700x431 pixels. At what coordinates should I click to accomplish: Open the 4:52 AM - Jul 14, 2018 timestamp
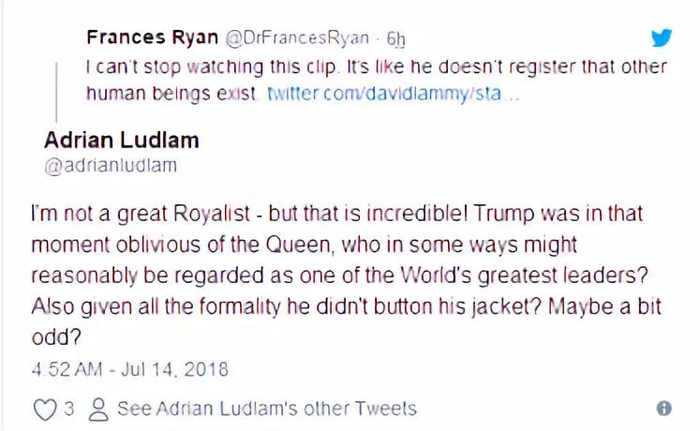click(130, 369)
